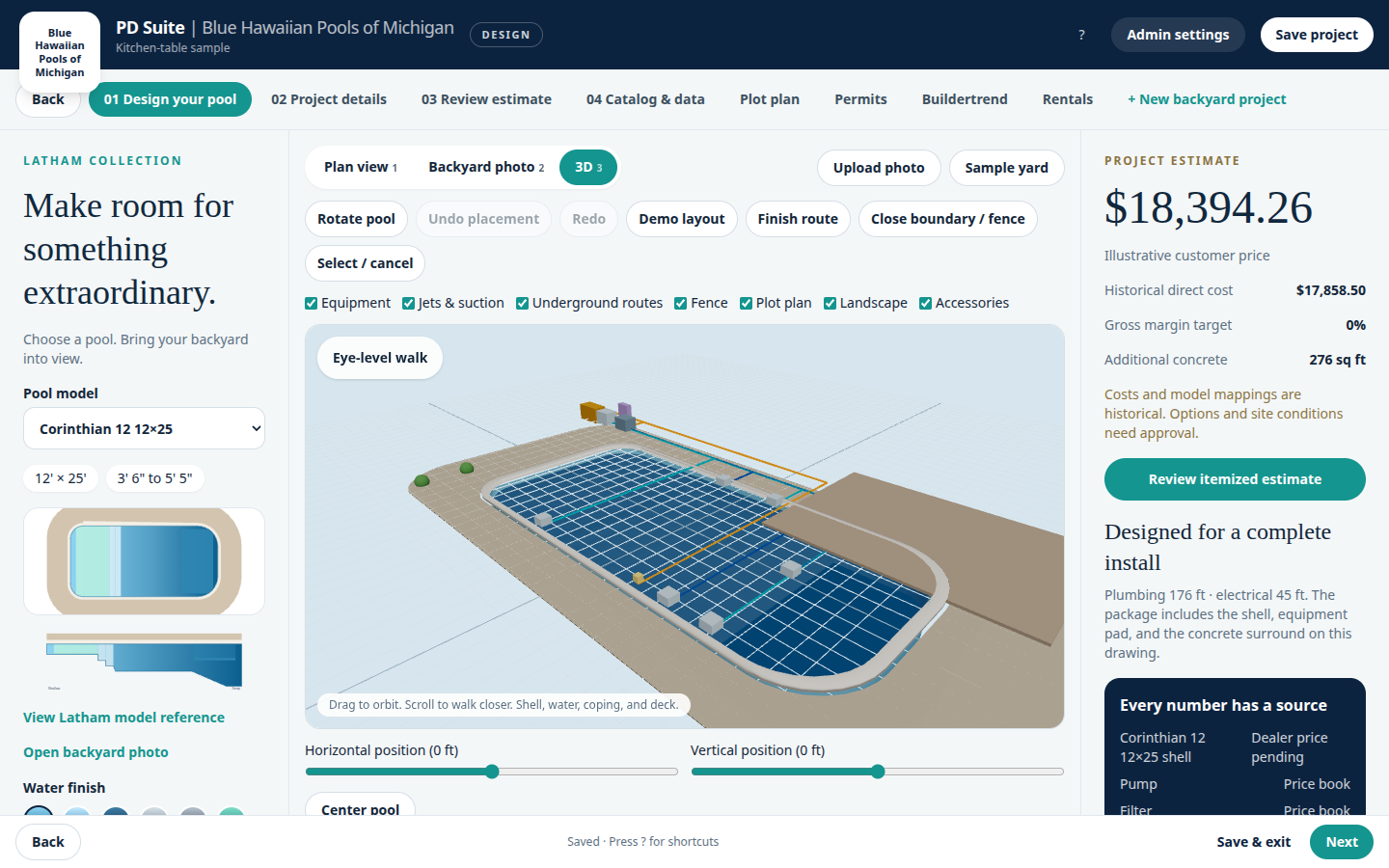
Task: Toggle the Equipment checkbox
Action: (x=312, y=304)
